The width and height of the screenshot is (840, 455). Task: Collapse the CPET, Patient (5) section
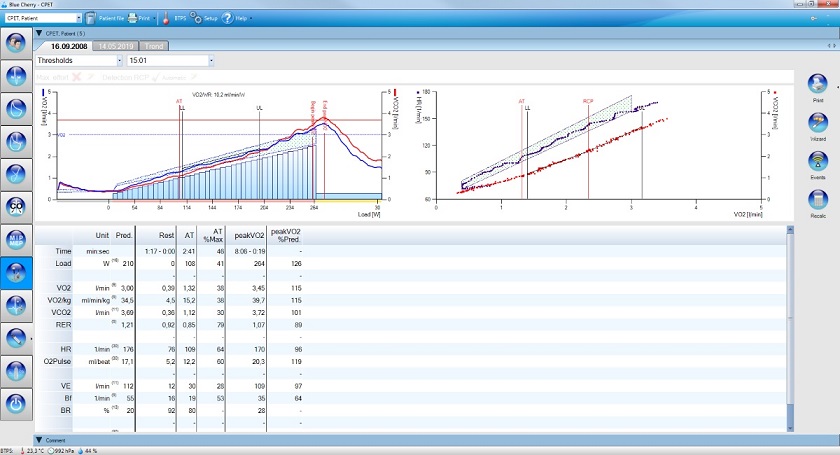[39, 33]
